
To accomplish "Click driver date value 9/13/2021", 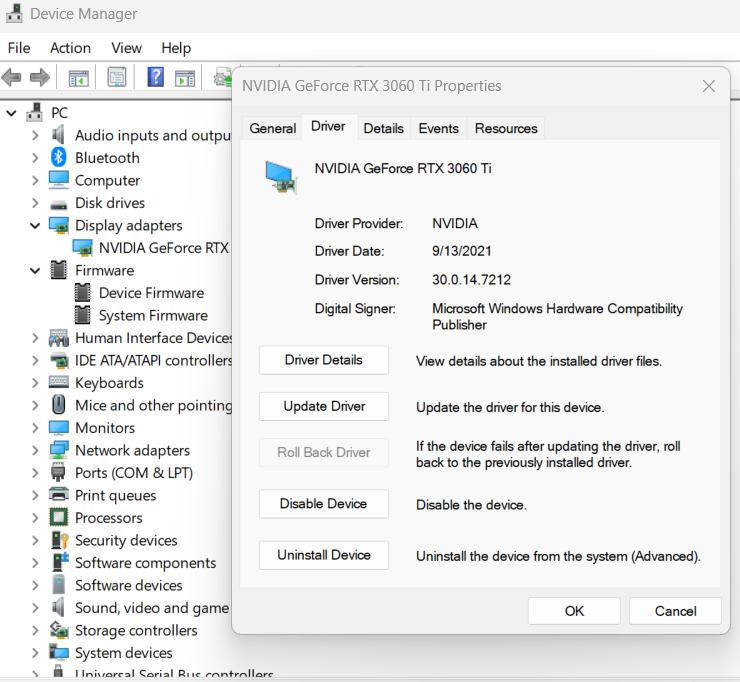I will click(462, 251).
